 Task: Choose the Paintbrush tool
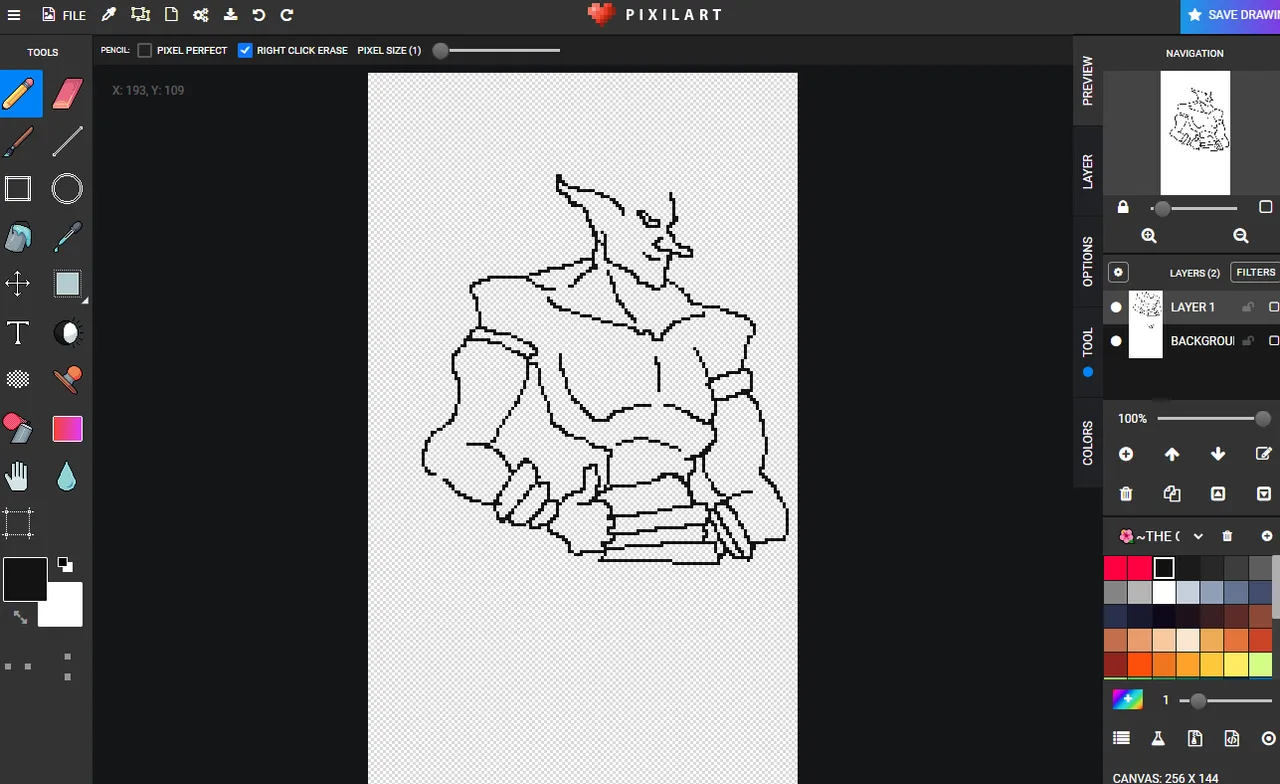pyautogui.click(x=19, y=141)
